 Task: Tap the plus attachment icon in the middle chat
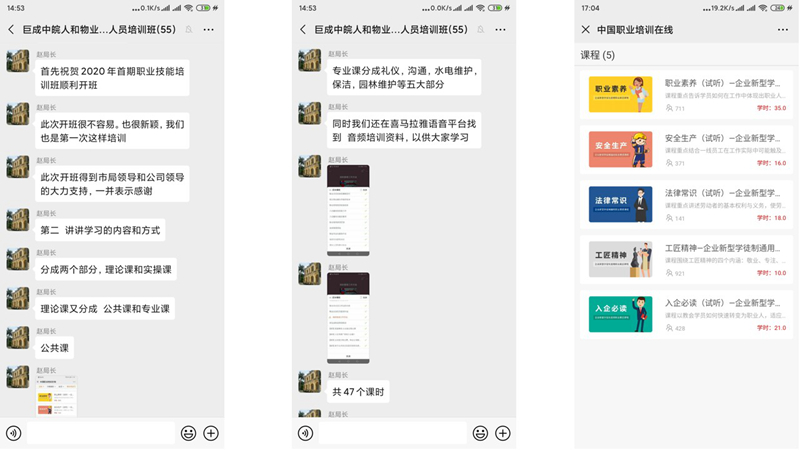(503, 433)
